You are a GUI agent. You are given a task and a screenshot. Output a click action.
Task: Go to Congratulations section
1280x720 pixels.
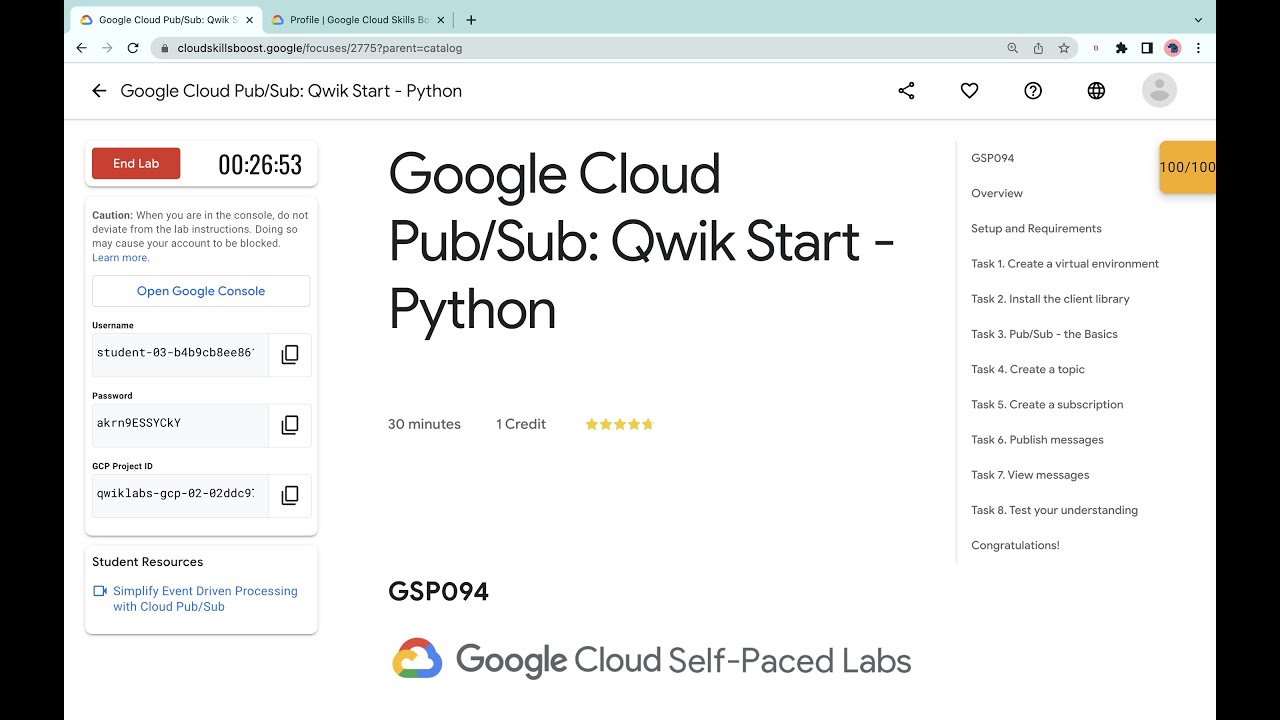1015,545
